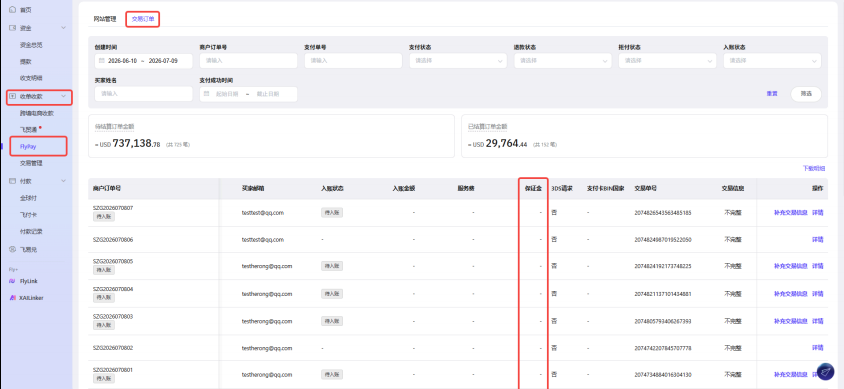Go to 首页 in the sidebar
The image size is (844, 389).
pyautogui.click(x=26, y=10)
